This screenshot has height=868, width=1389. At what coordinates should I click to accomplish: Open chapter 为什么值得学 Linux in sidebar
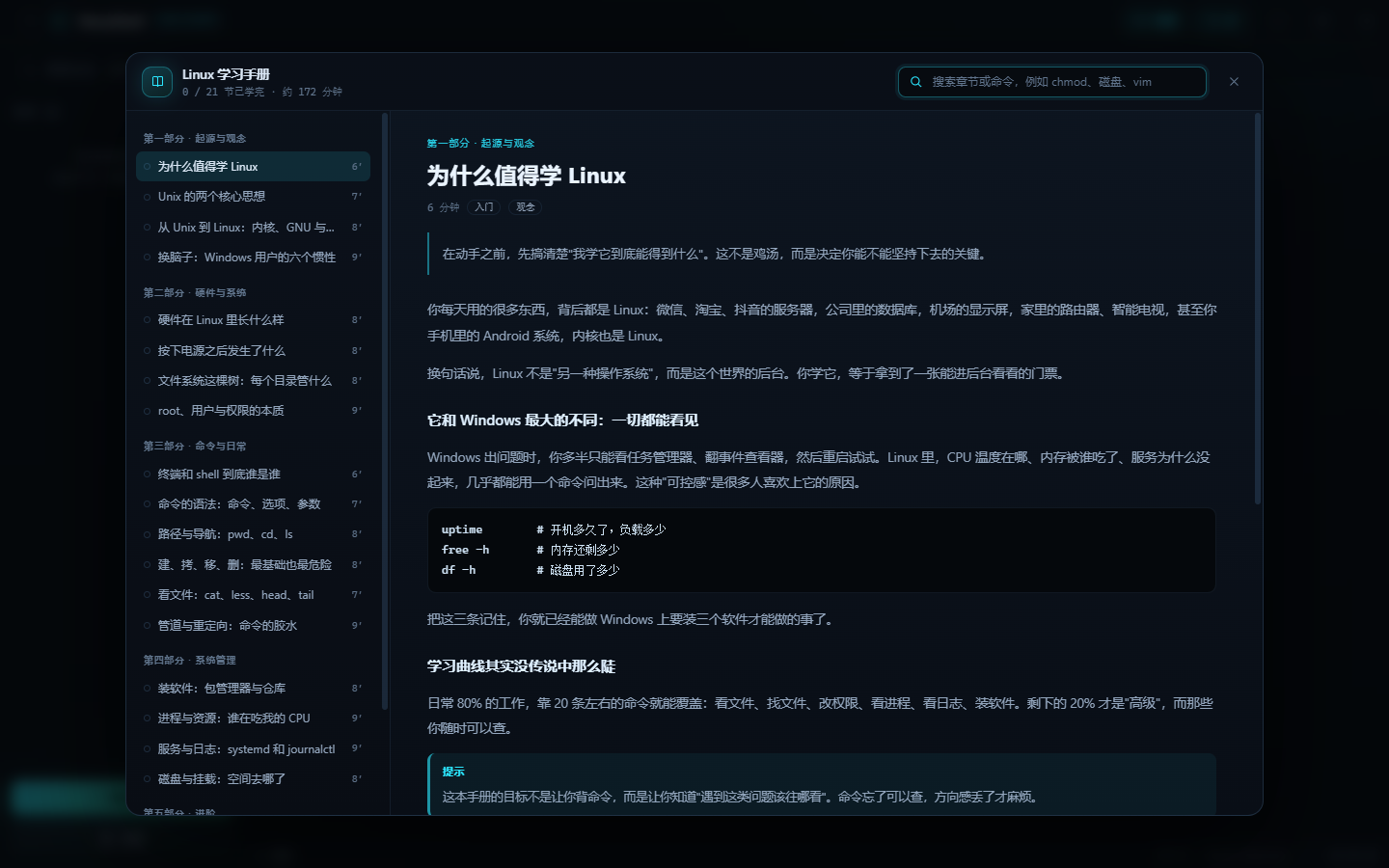pos(253,167)
